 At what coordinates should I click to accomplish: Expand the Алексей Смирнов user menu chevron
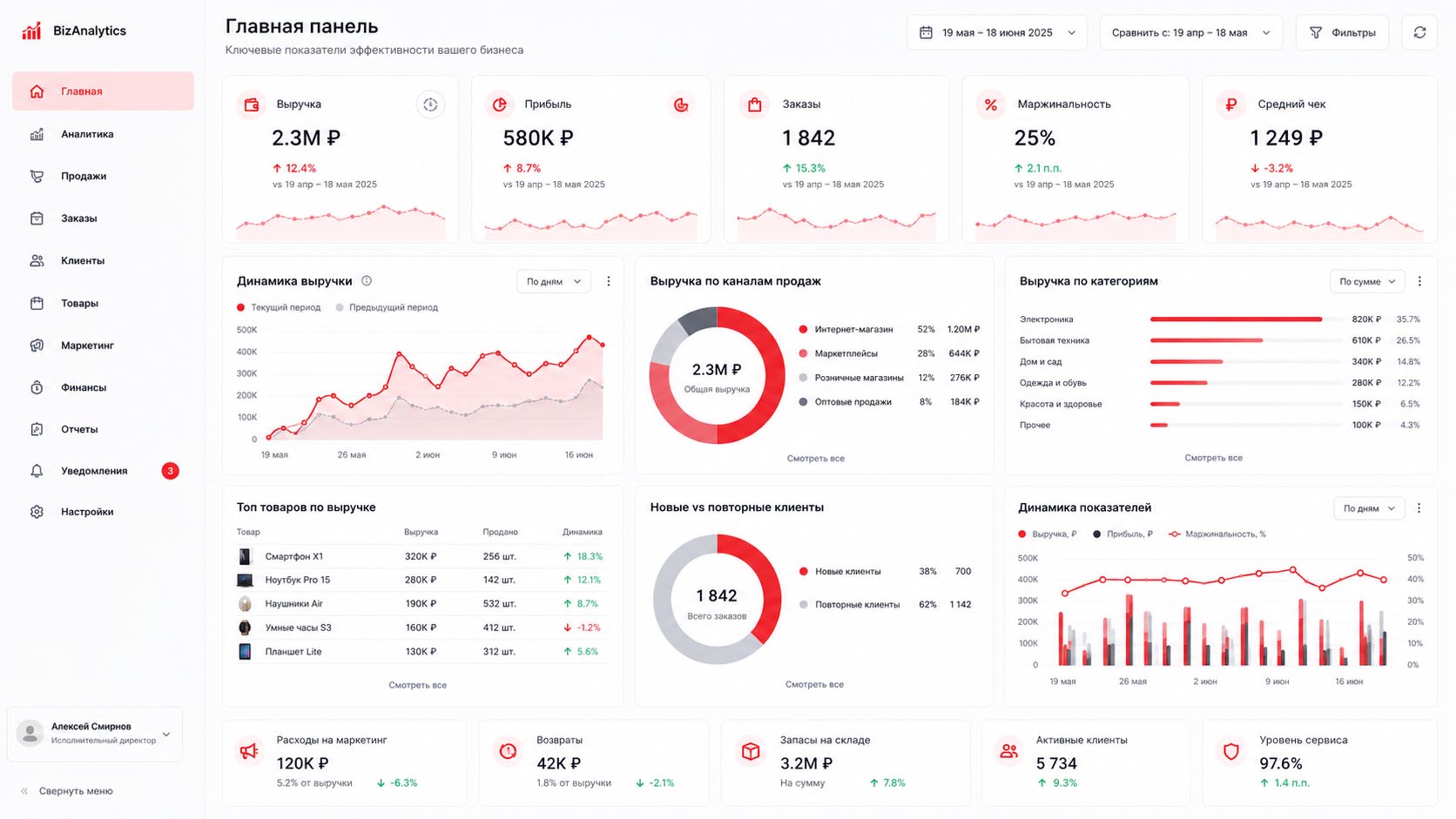[x=166, y=734]
